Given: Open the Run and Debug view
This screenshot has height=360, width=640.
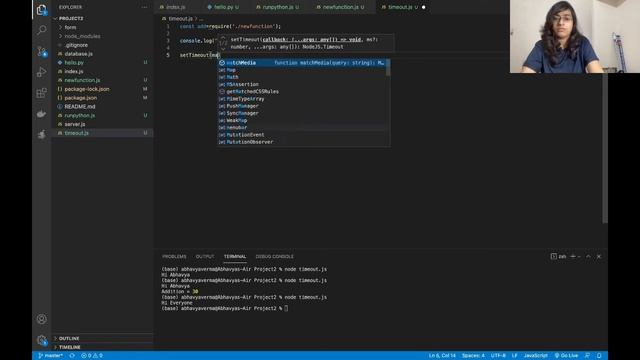Looking at the screenshot, I should pos(42,72).
